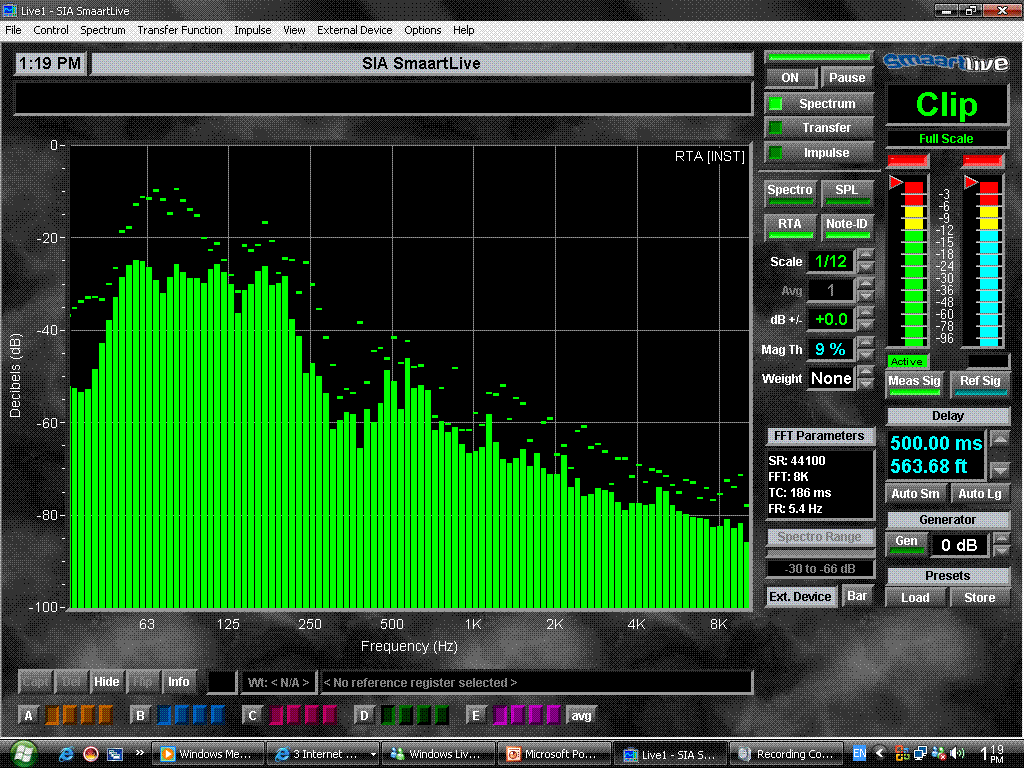
Task: Click the Meas Sig button
Action: tap(914, 383)
